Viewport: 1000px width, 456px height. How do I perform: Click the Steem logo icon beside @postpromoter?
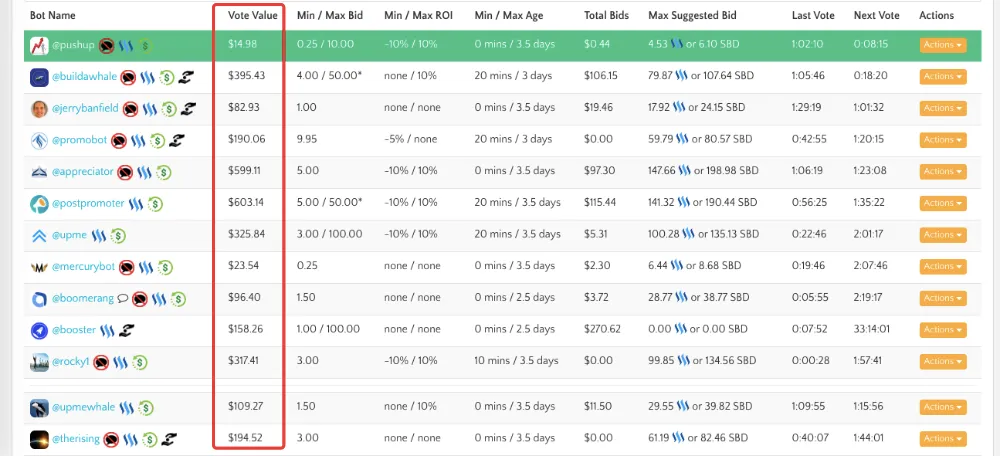(x=136, y=204)
